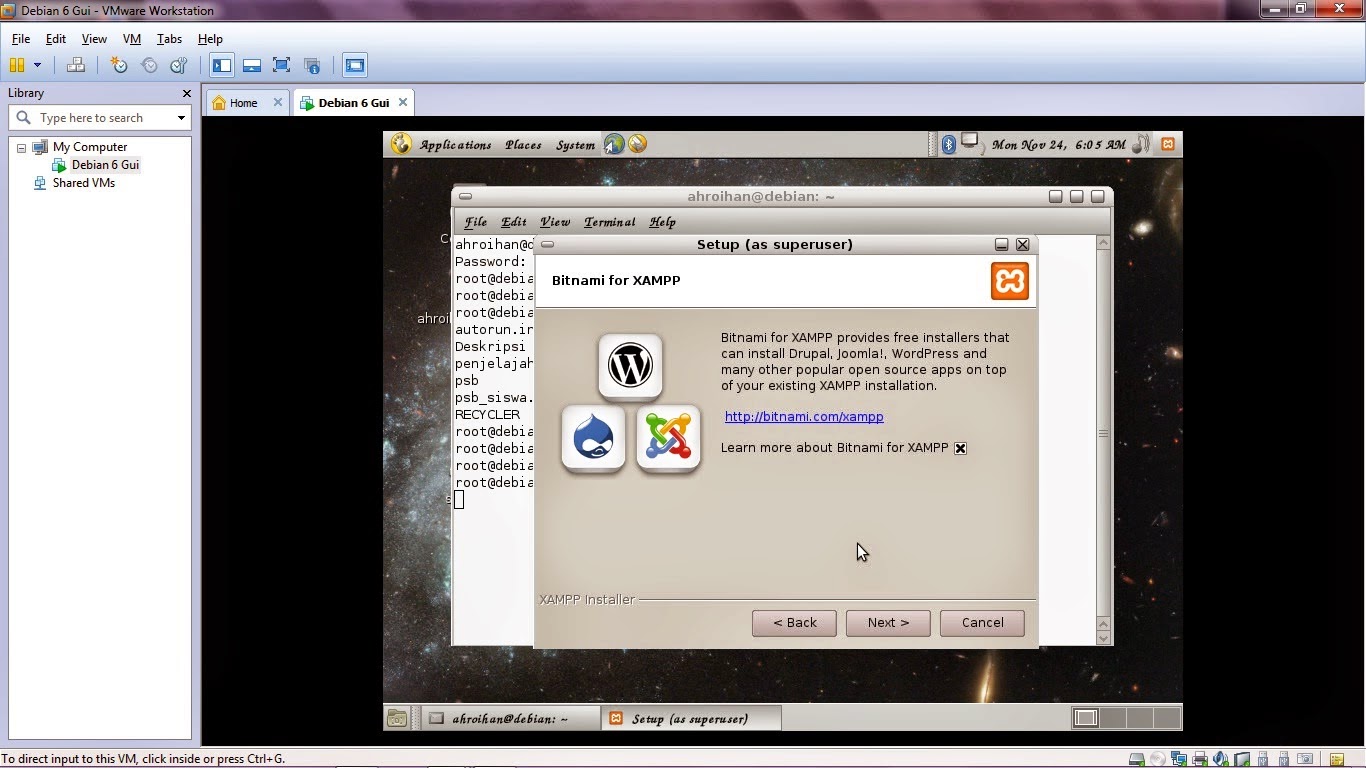Open the Tabs menu
Image resolution: width=1366 pixels, height=768 pixels.
click(169, 39)
